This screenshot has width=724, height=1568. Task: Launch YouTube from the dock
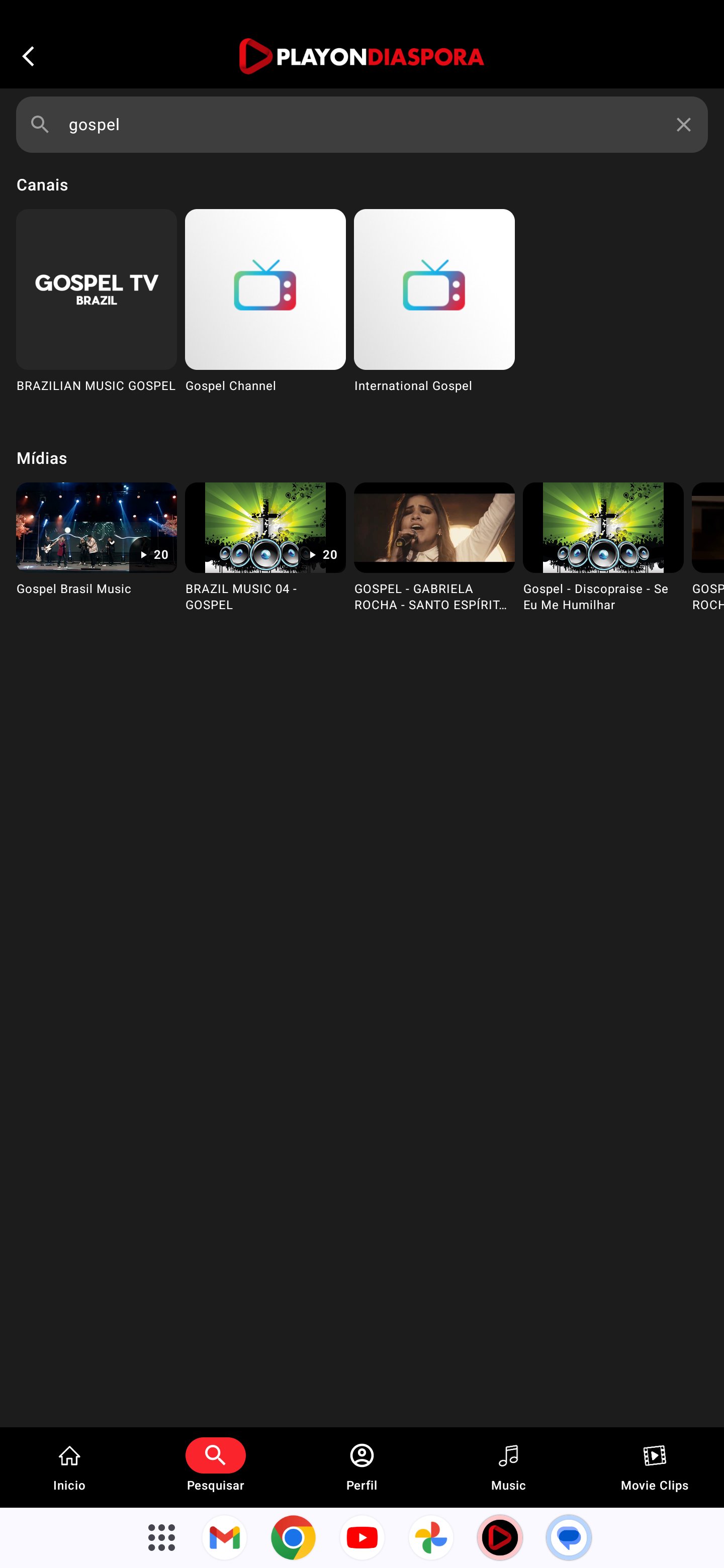(x=363, y=1537)
